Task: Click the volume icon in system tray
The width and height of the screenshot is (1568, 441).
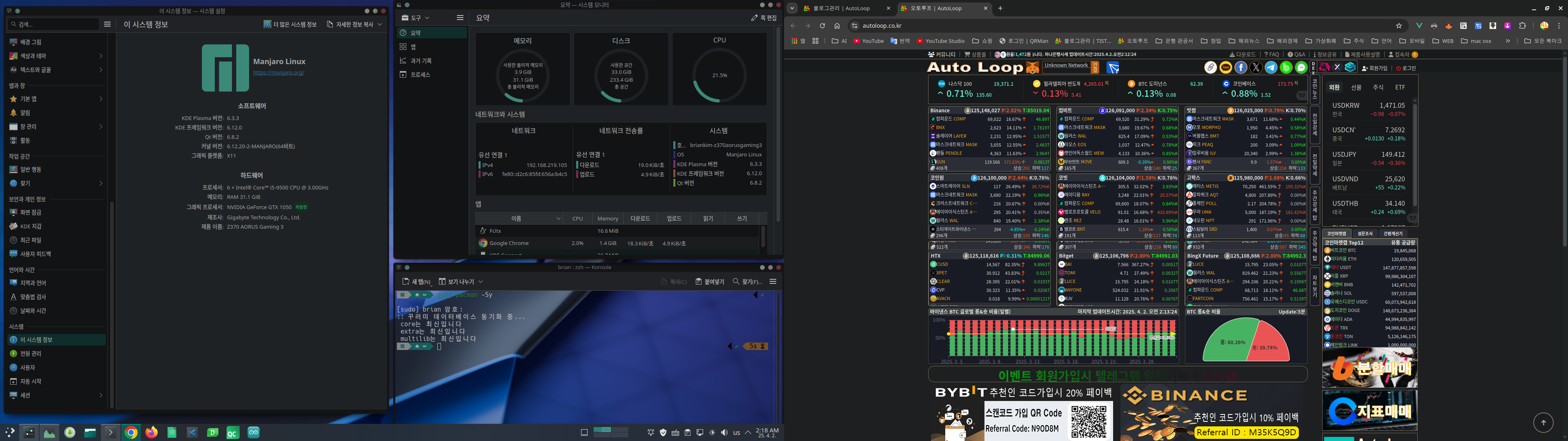Action: click(x=724, y=432)
